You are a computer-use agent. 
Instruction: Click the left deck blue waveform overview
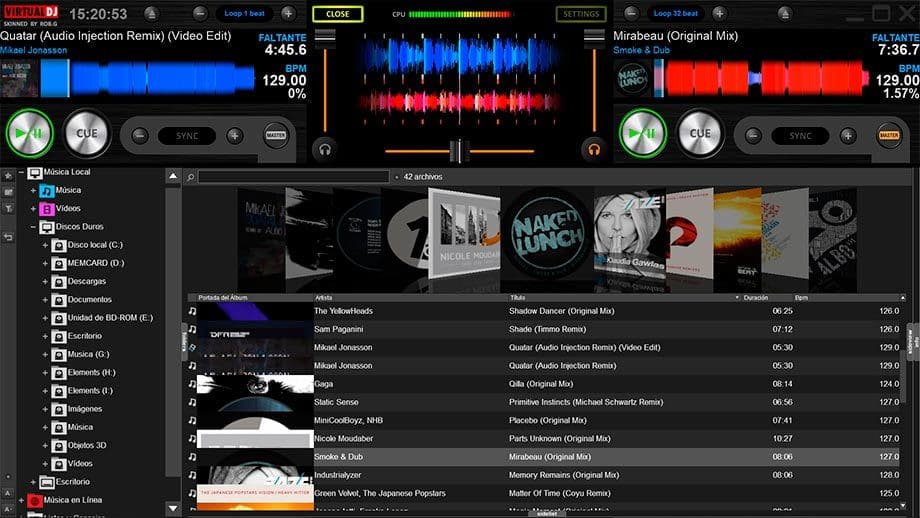[147, 78]
